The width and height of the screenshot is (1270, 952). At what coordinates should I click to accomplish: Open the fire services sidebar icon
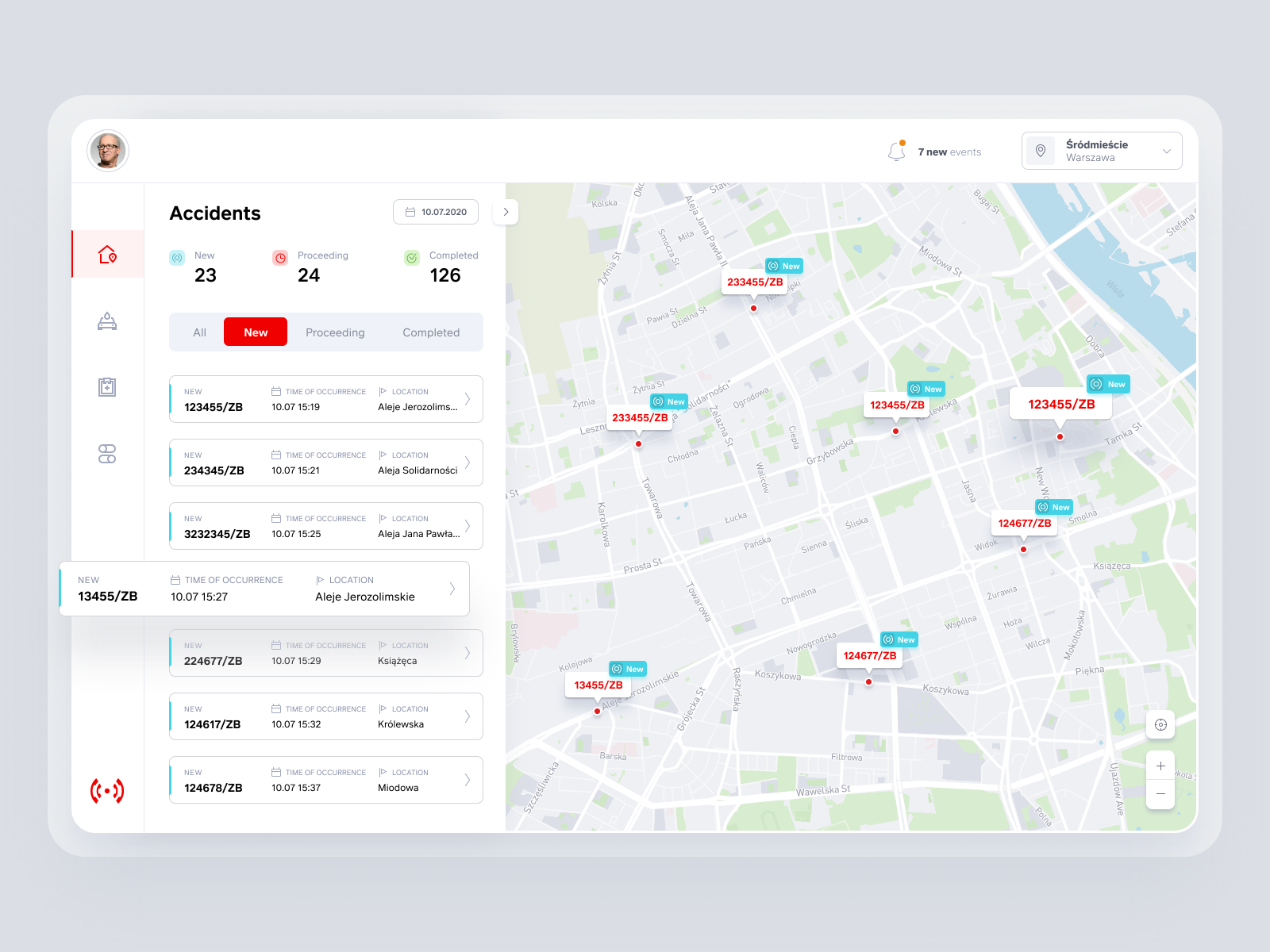coord(107,321)
